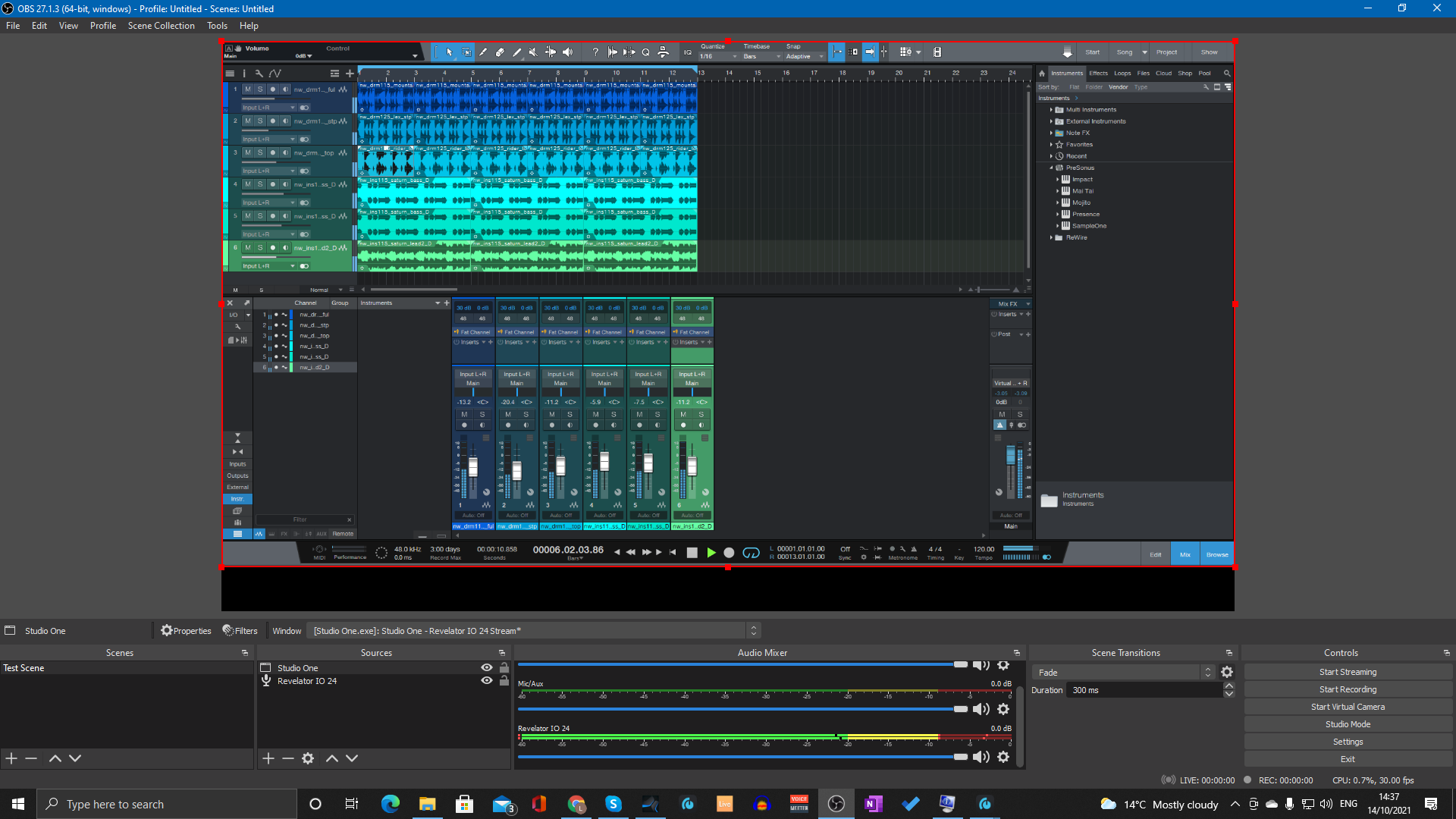1456x819 pixels.
Task: Toggle visibility of Revelator IO 24 source
Action: tap(487, 681)
